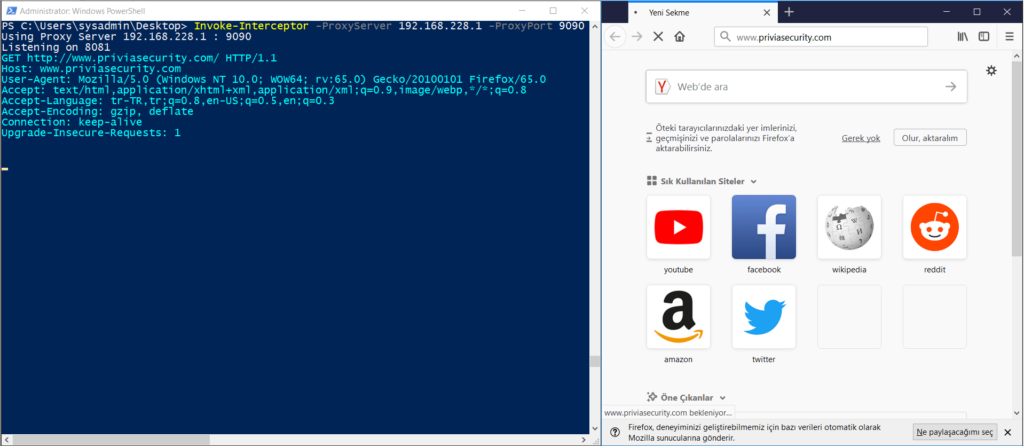Stop the page from loading

click(658, 37)
